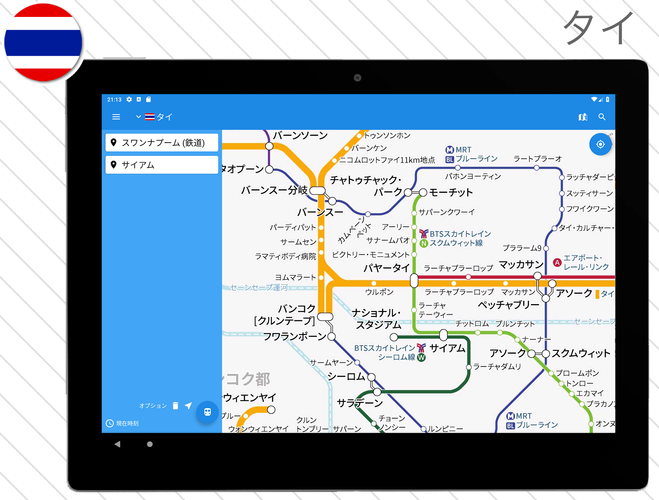
Task: Select ペッチャブリー station label
Action: coord(508,305)
